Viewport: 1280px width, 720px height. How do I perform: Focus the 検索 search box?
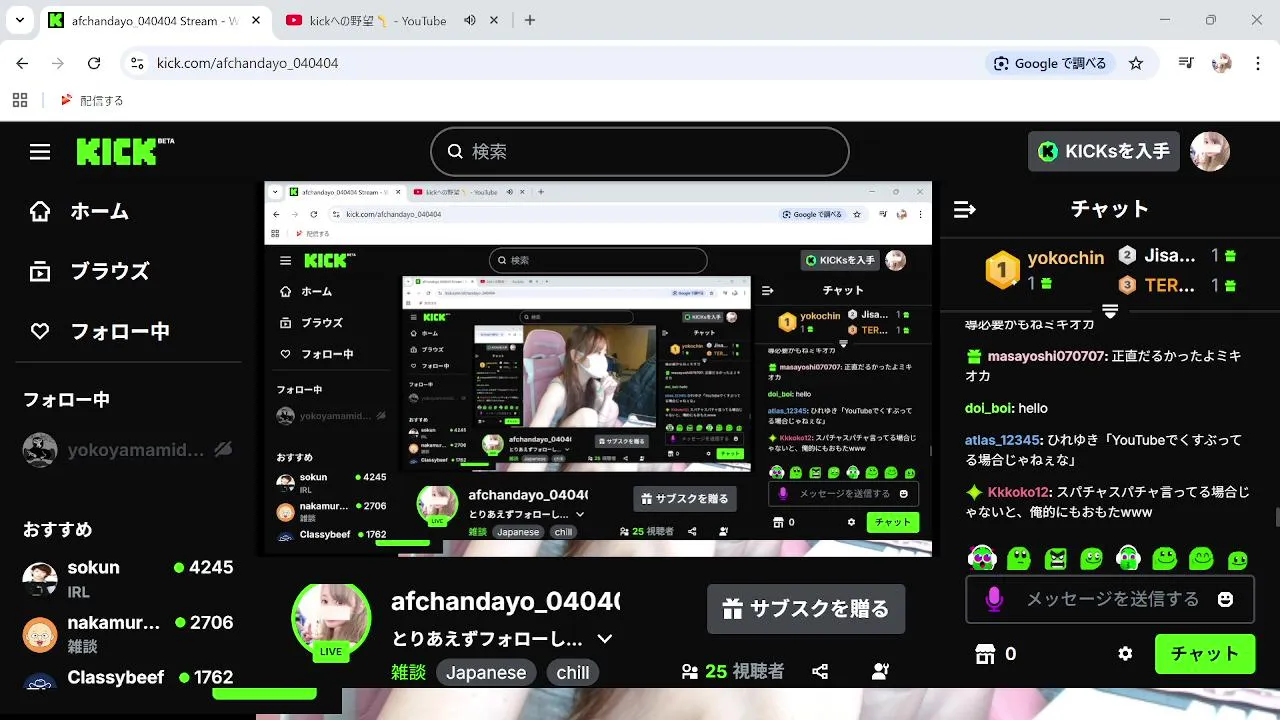click(640, 152)
